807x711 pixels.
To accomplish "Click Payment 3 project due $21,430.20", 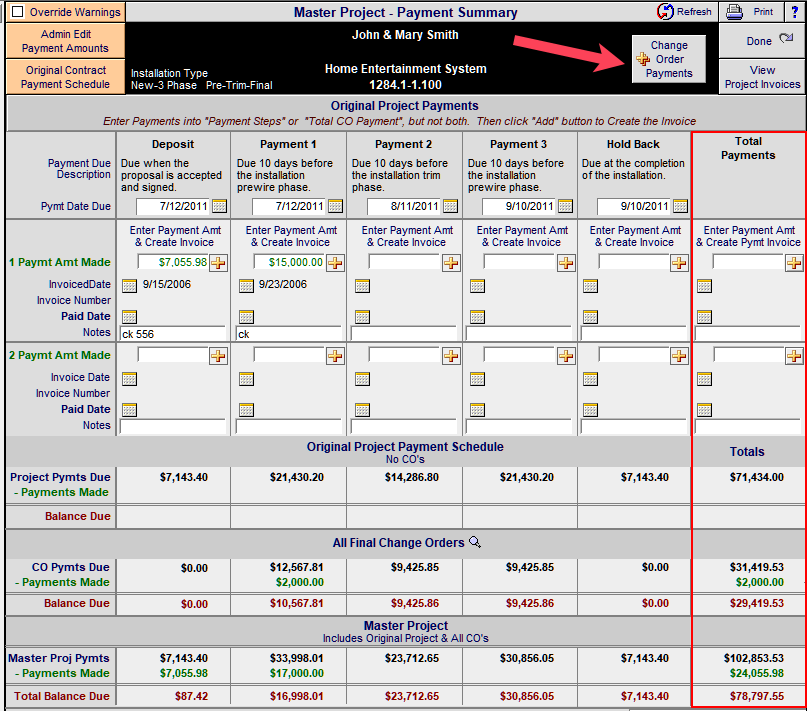I will click(x=527, y=477).
